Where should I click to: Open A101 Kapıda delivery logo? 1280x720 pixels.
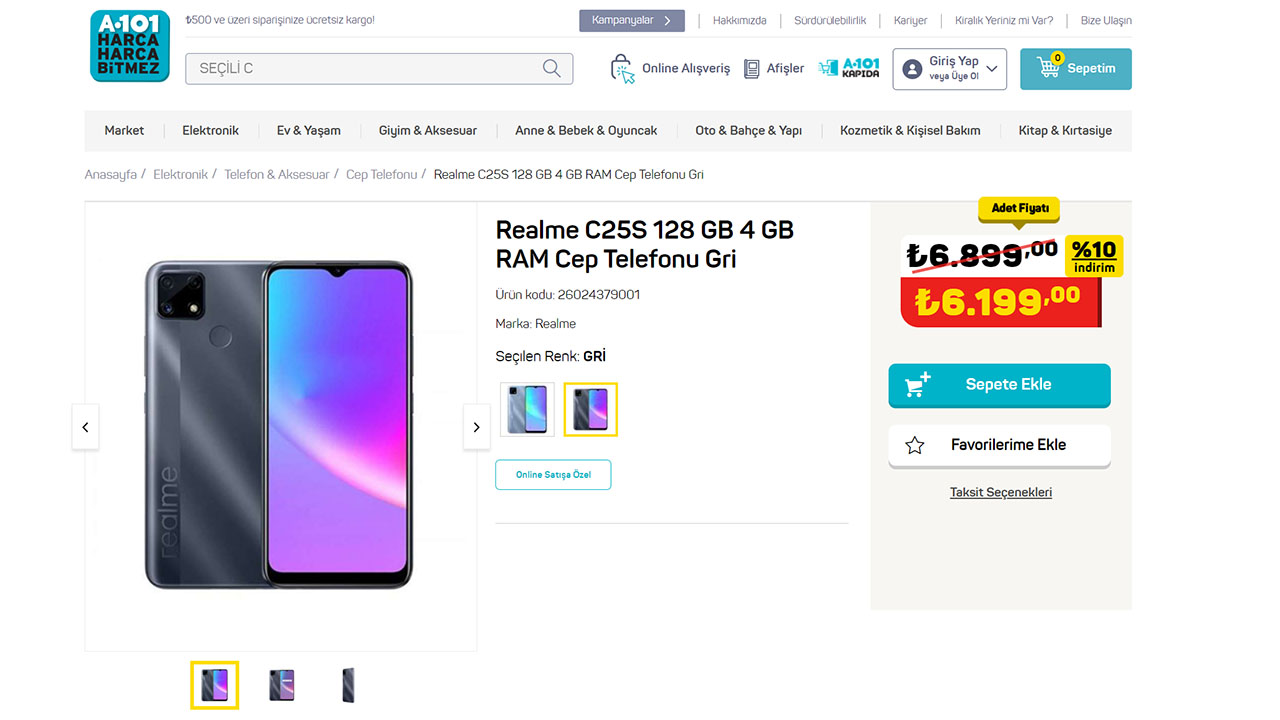849,68
